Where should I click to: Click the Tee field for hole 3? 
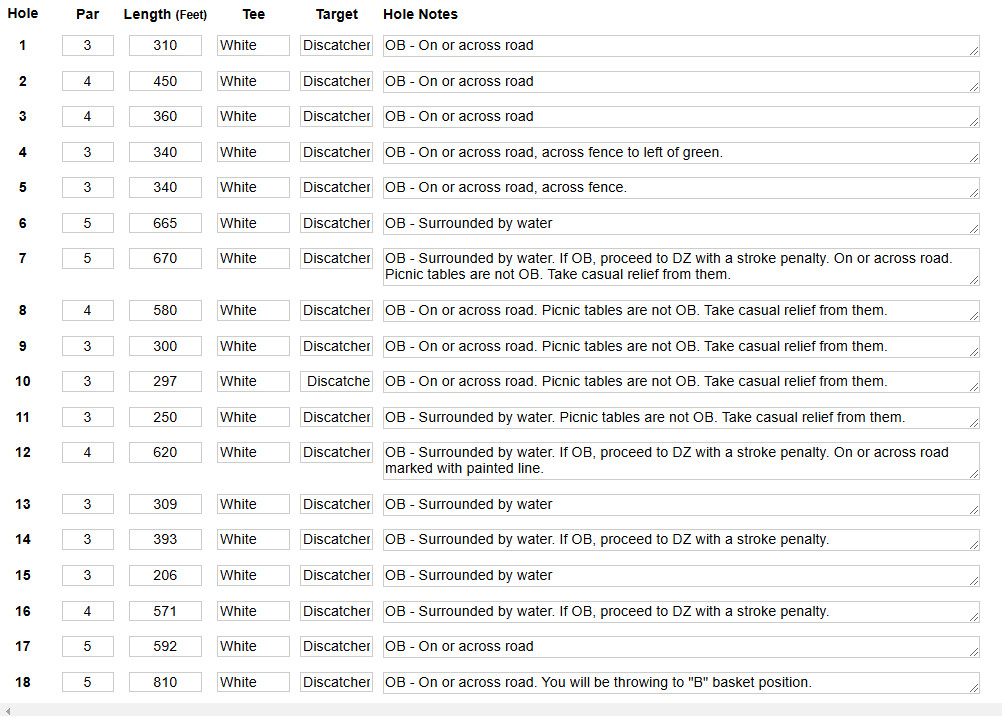point(253,116)
